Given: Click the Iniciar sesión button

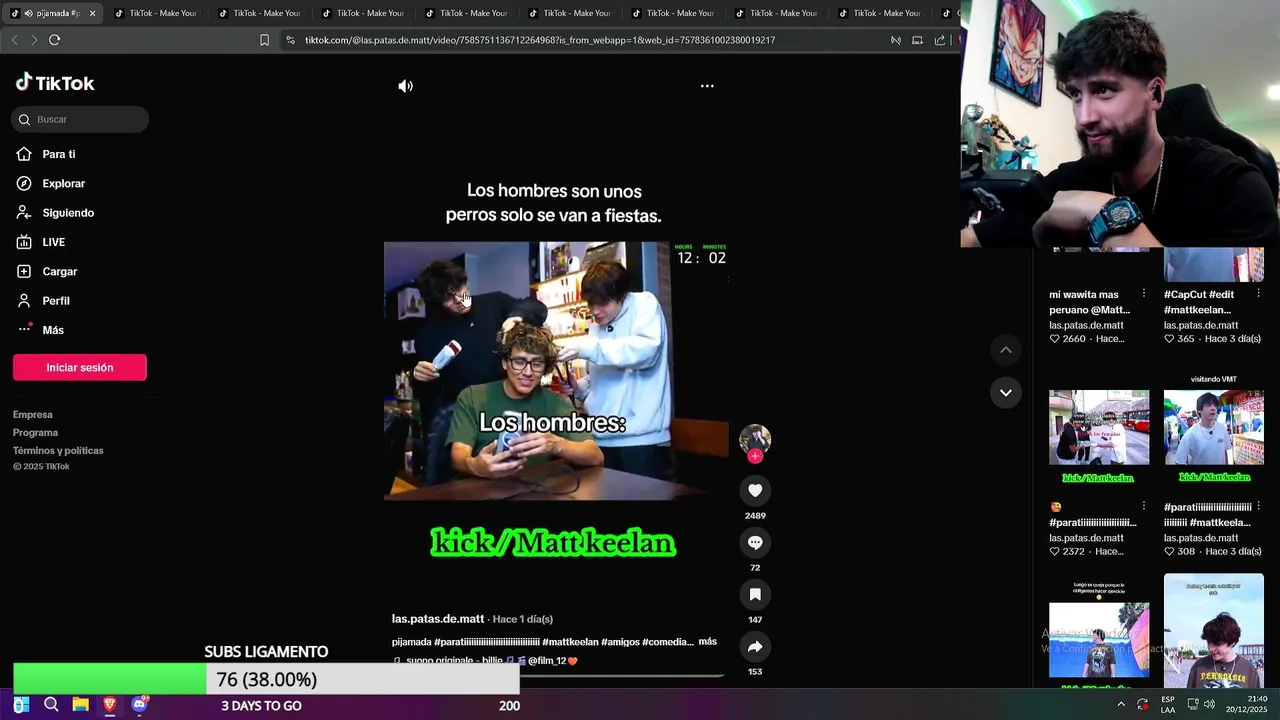Looking at the screenshot, I should pos(80,367).
